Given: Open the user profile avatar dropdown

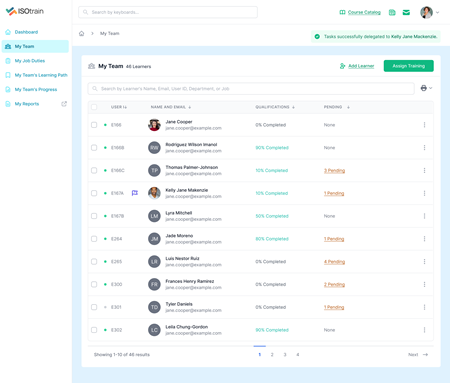Looking at the screenshot, I should coord(430,12).
